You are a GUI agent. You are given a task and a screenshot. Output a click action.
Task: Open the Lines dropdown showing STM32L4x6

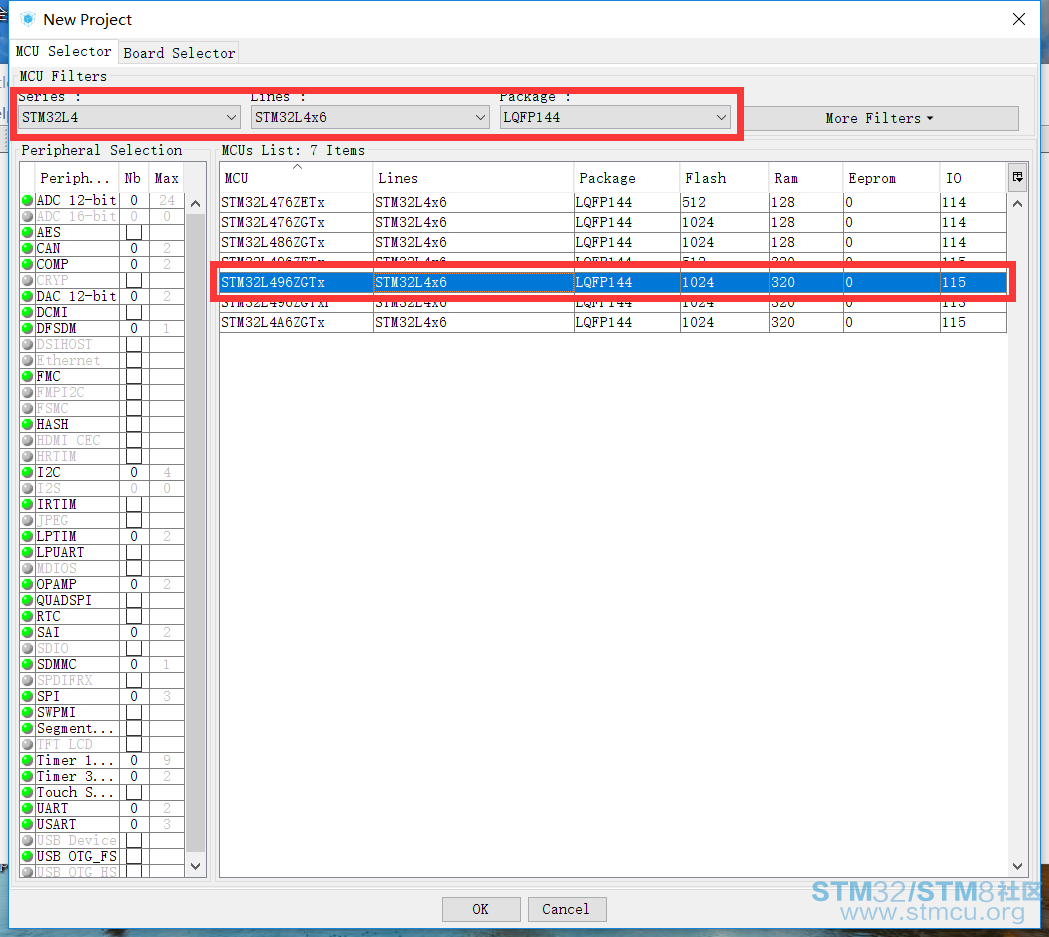click(x=369, y=117)
